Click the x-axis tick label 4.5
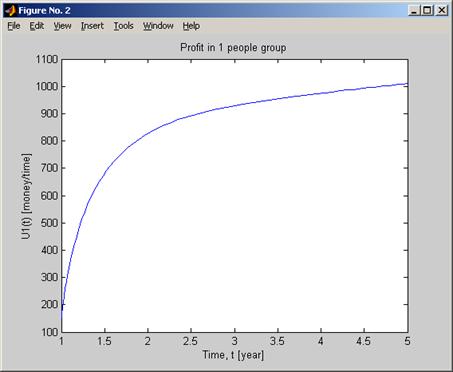453x372 pixels. (x=363, y=341)
